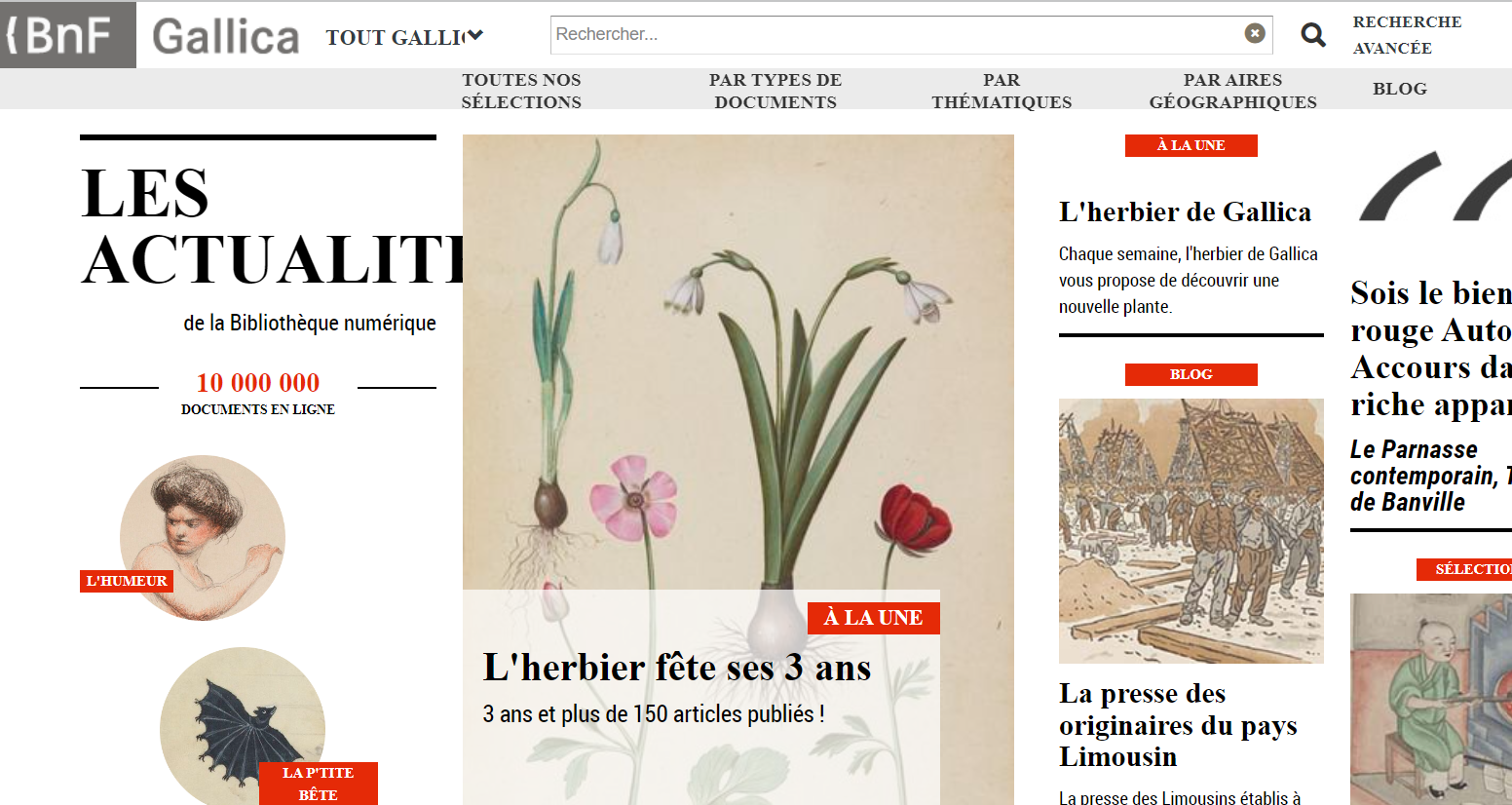Open the PAR THÉMATIQUES menu
Screen dimensions: 1512x805
pyautogui.click(x=1002, y=91)
